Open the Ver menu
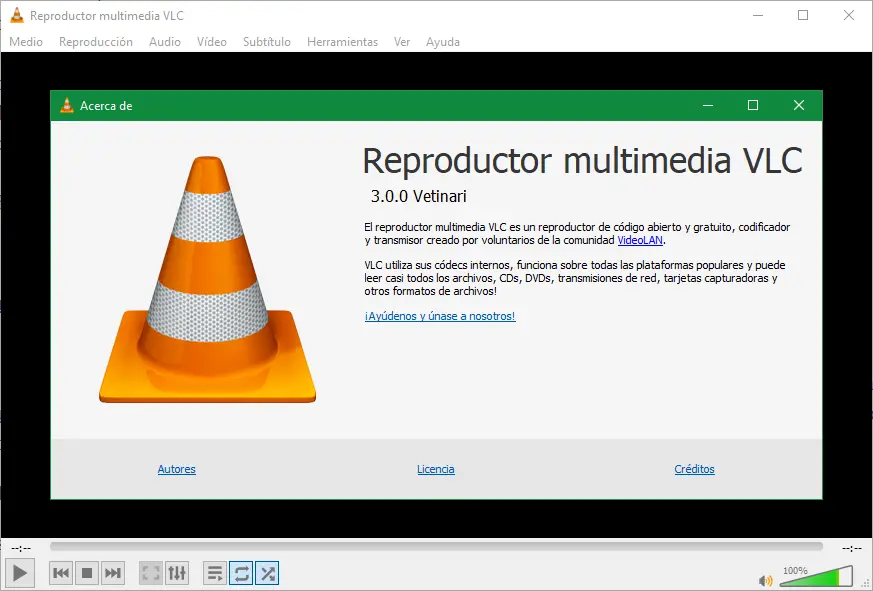 (402, 42)
